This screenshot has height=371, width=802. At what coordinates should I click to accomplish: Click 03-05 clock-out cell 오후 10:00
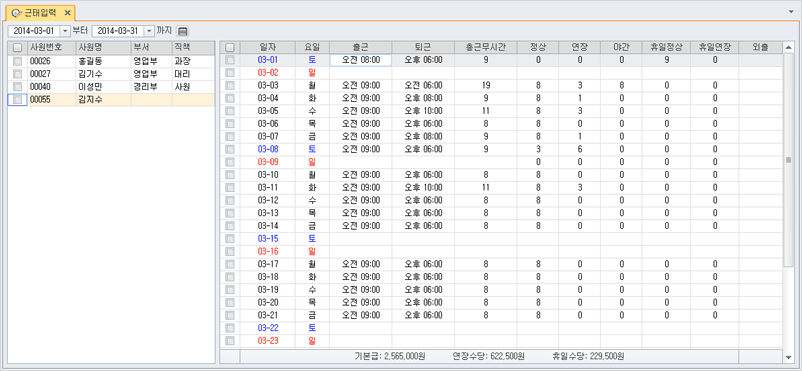pos(423,111)
